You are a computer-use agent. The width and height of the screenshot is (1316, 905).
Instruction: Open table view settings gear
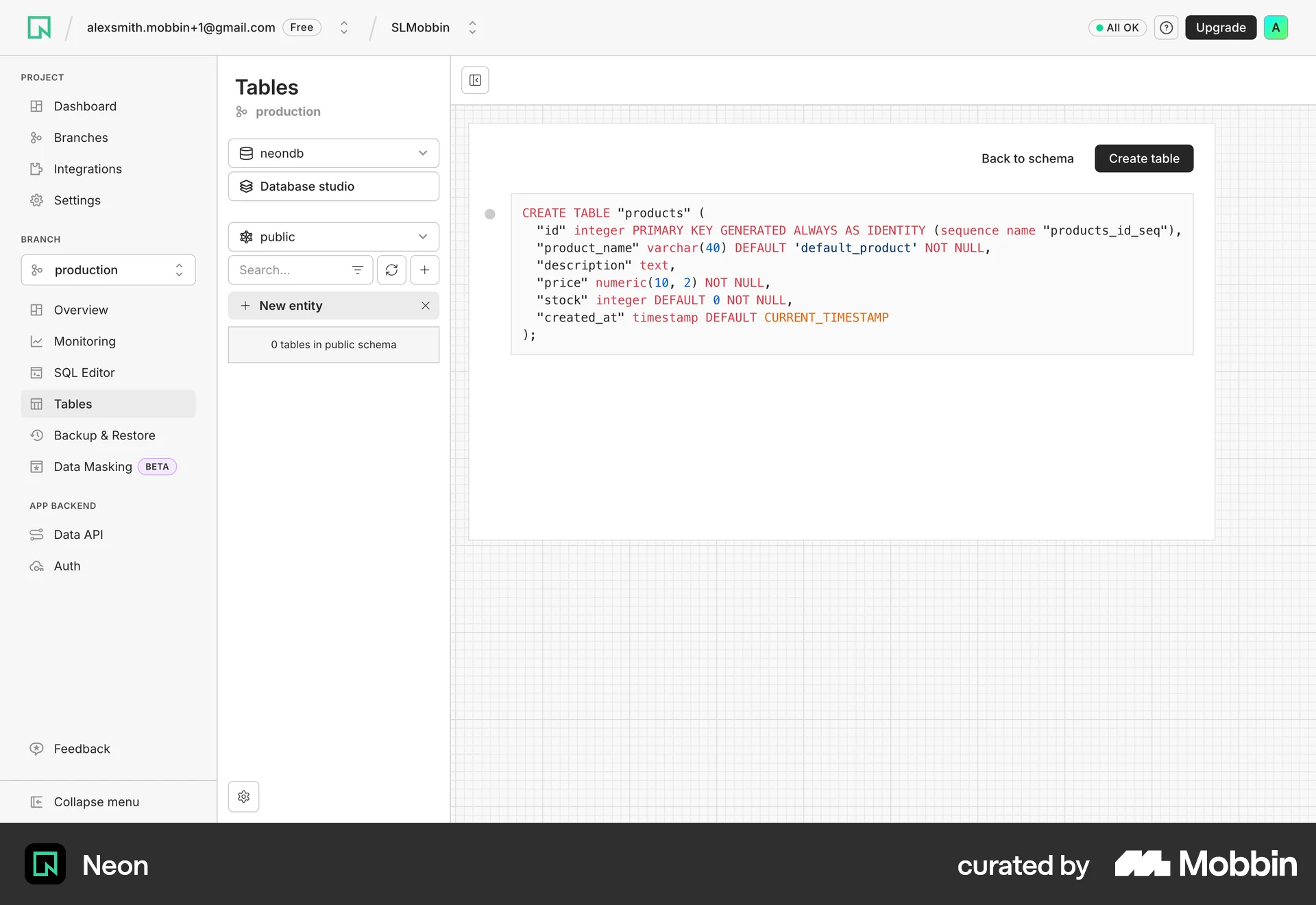click(243, 797)
